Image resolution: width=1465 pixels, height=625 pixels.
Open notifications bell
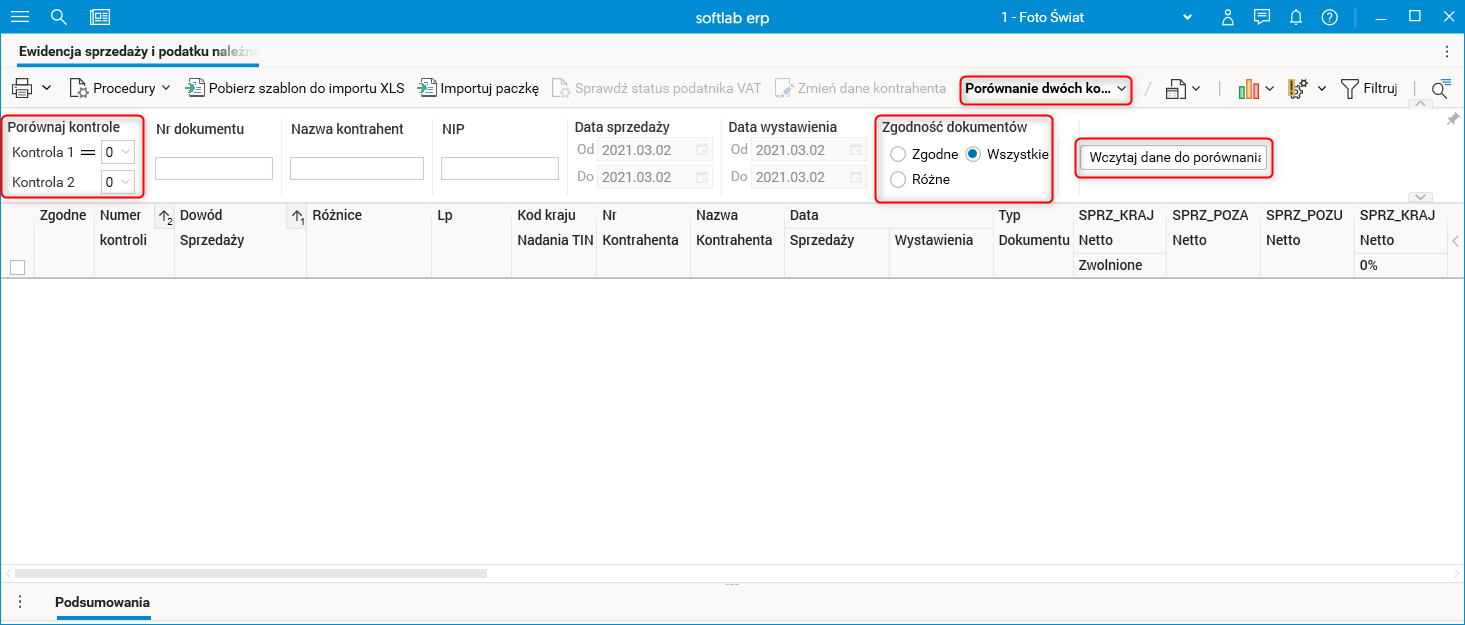tap(1296, 17)
